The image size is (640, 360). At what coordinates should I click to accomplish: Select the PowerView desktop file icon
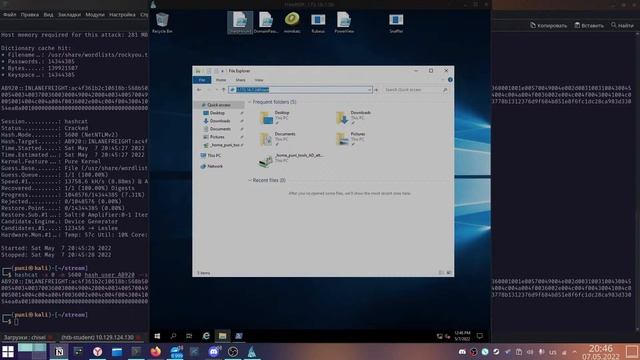[x=344, y=22]
